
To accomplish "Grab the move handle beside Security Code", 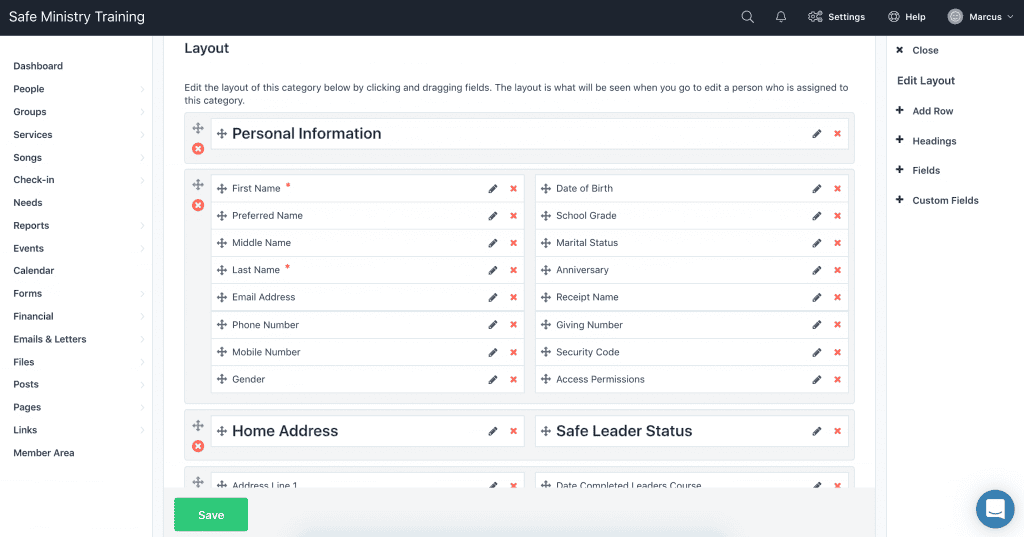I will 546,352.
